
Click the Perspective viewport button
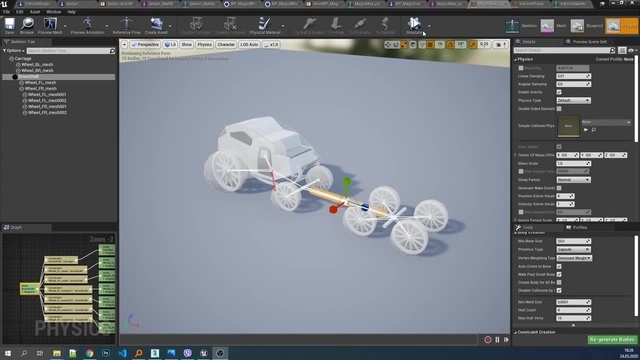point(145,44)
